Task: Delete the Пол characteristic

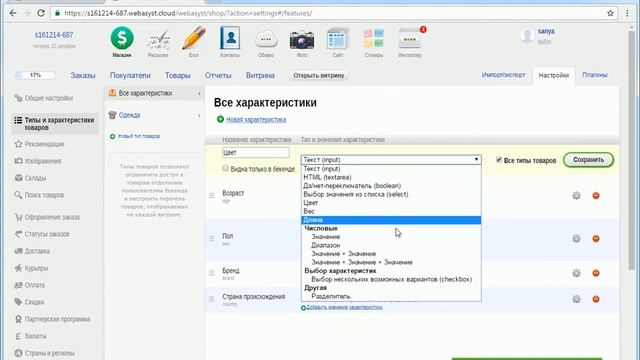Action: [x=596, y=238]
